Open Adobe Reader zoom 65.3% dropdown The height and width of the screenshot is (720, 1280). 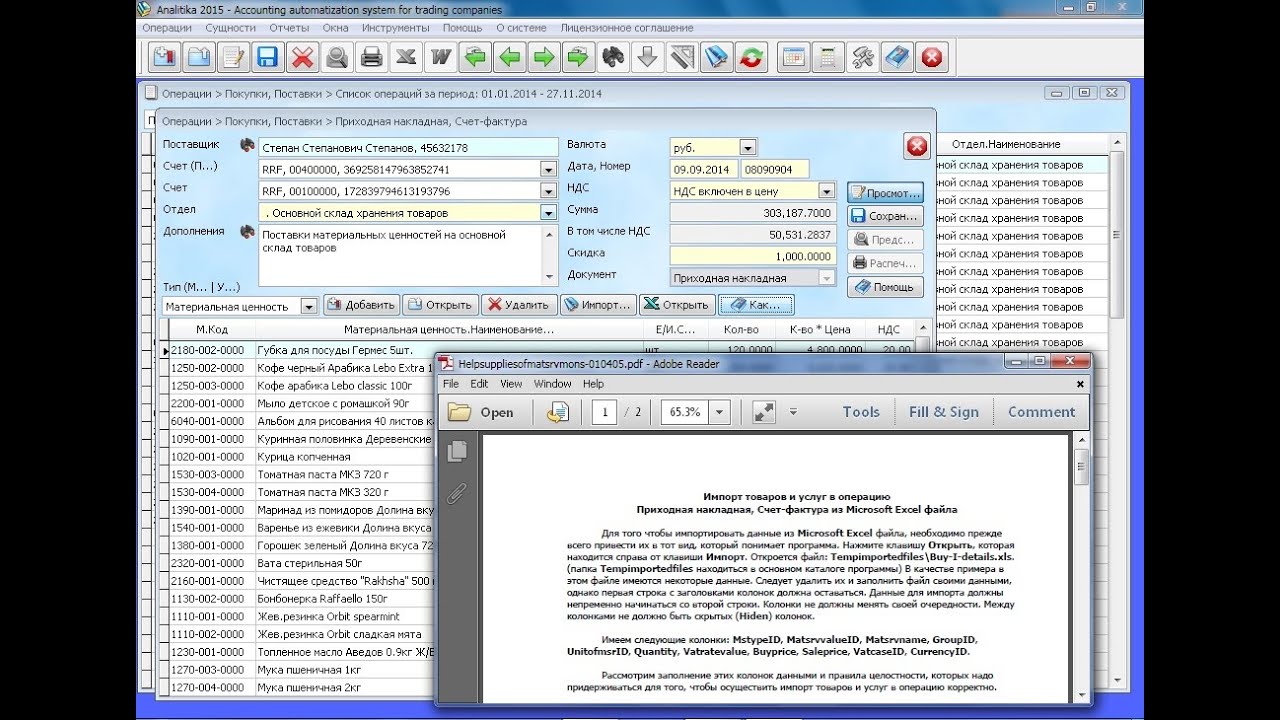(x=719, y=412)
